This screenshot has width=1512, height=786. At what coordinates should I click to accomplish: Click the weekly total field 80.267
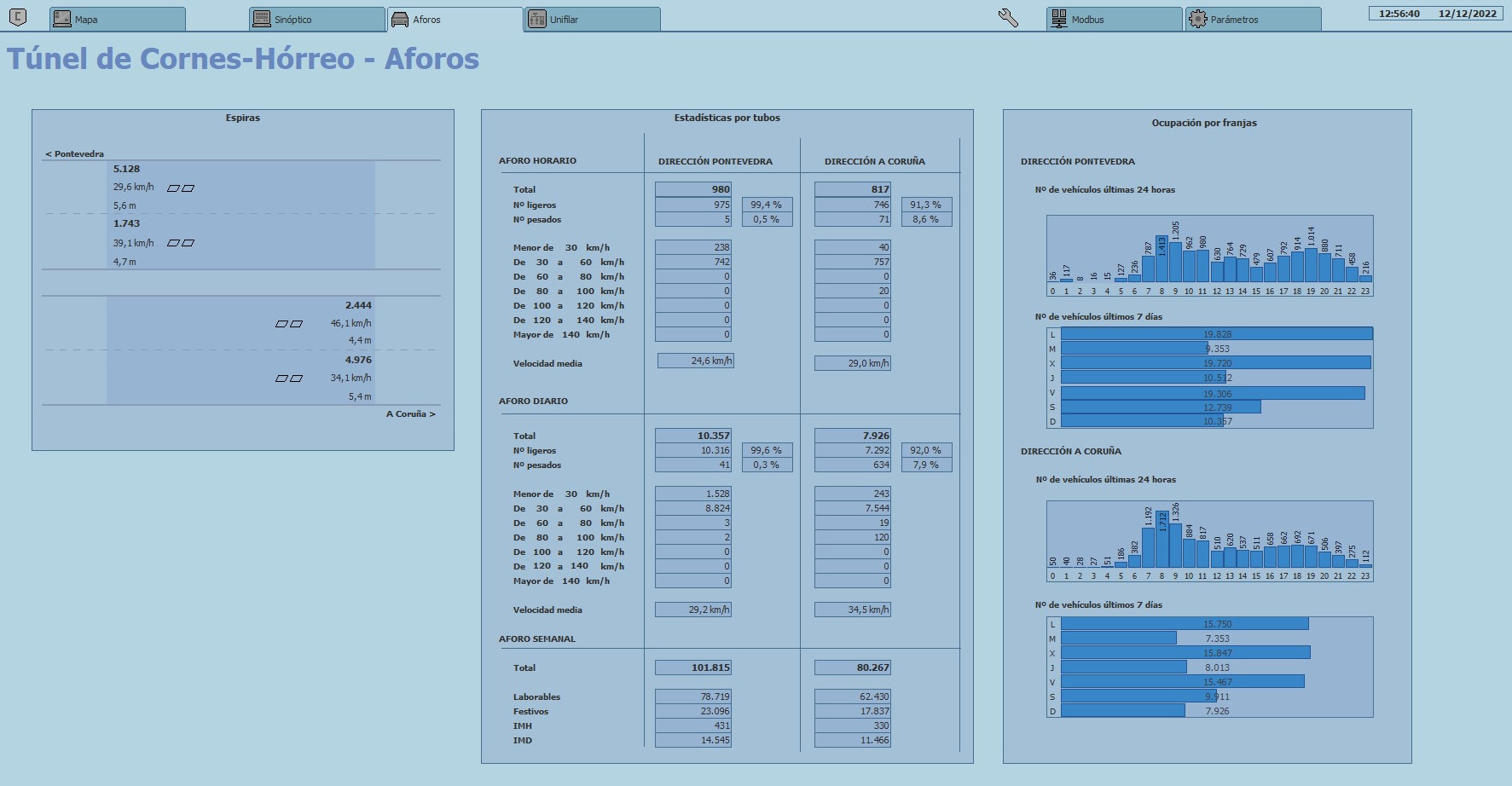[x=853, y=668]
